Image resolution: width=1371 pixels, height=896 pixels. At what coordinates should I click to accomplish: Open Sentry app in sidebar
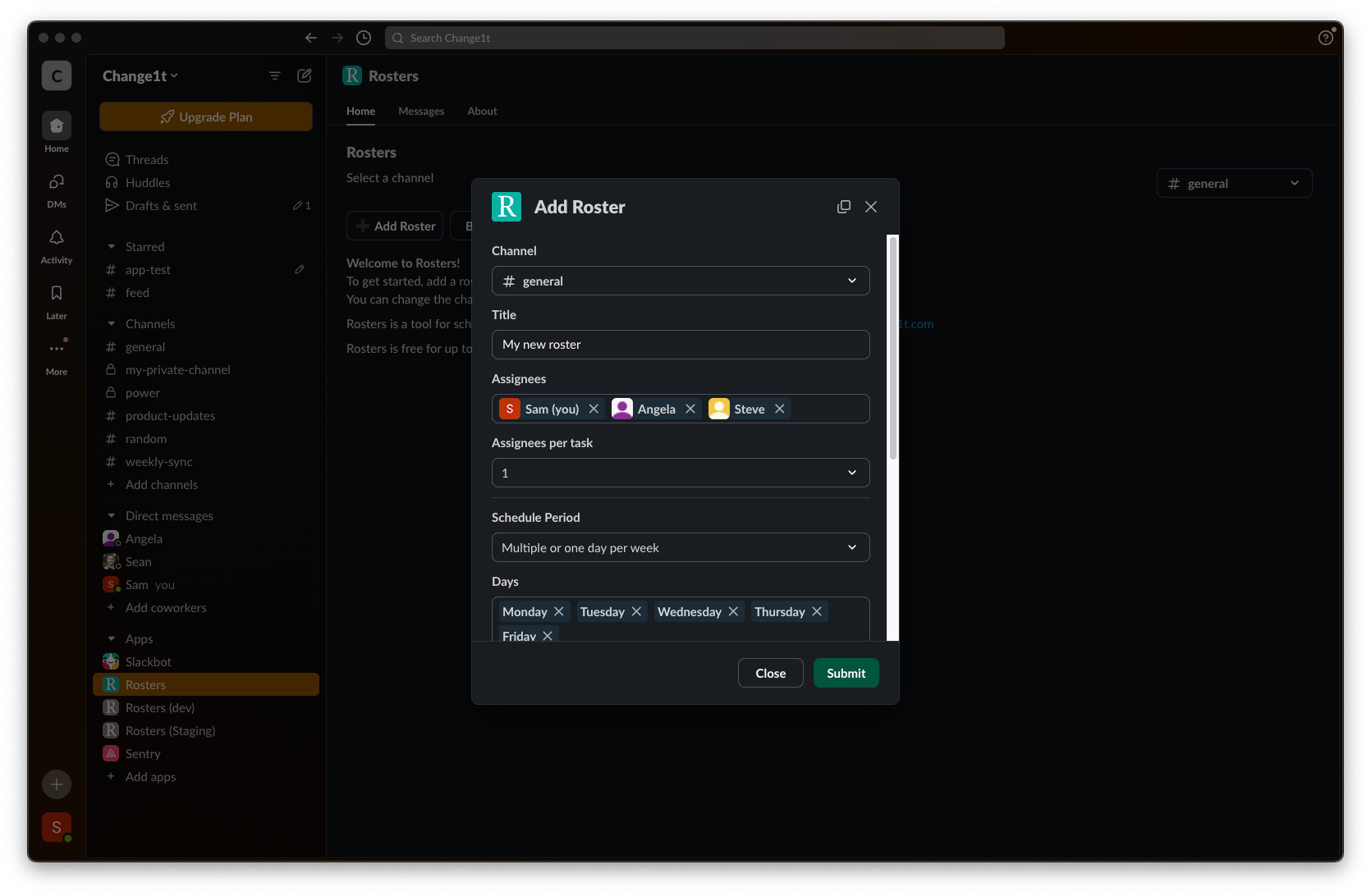pos(206,753)
